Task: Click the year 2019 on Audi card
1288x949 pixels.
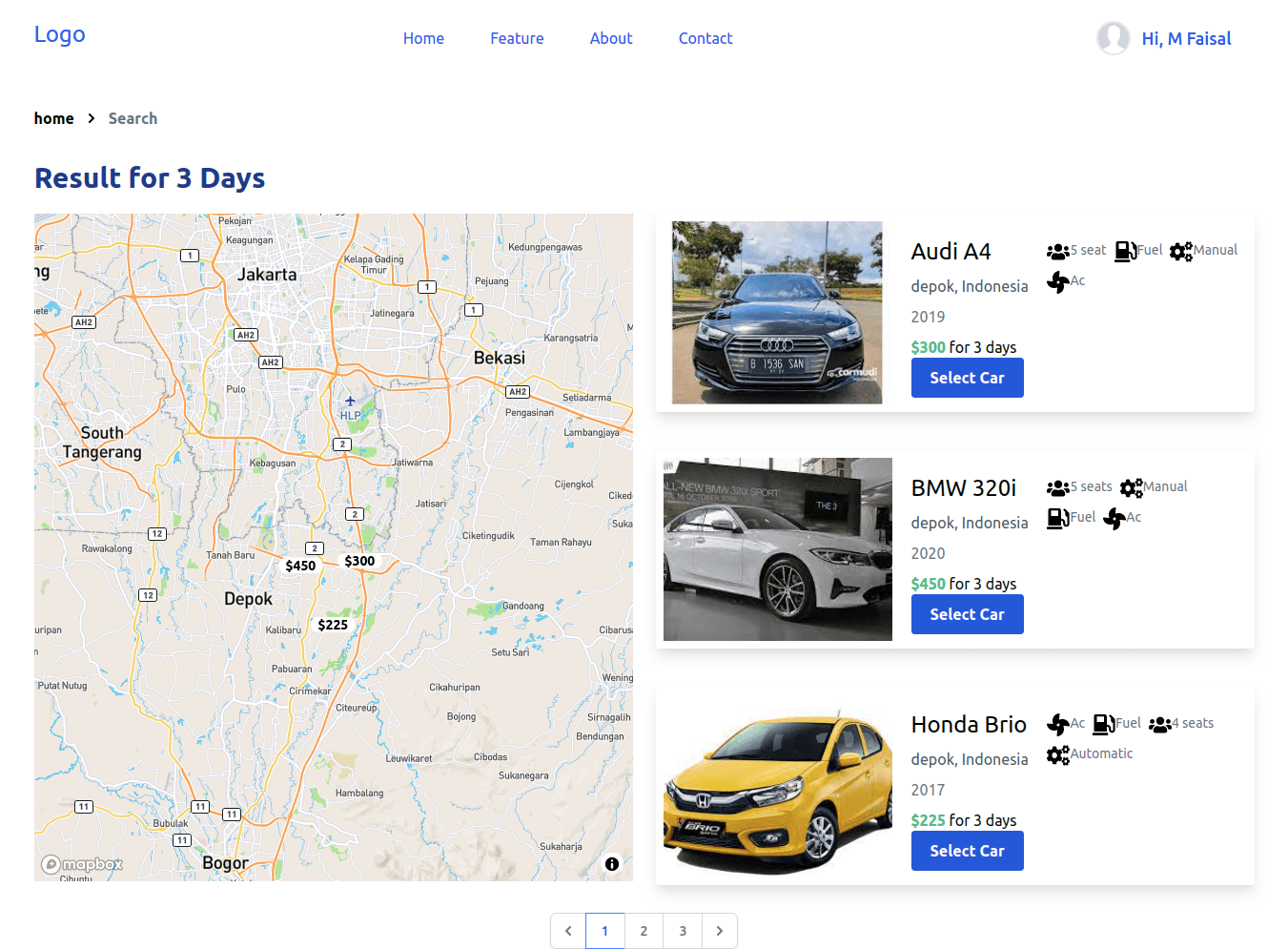Action: click(928, 317)
